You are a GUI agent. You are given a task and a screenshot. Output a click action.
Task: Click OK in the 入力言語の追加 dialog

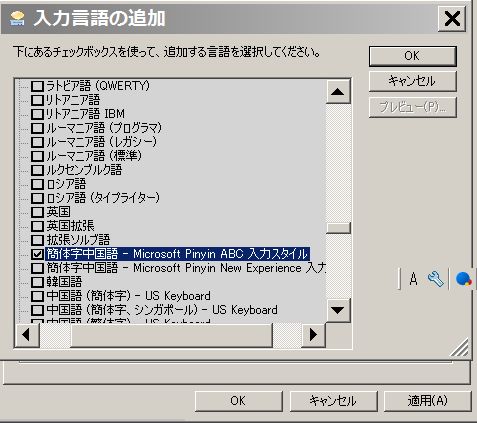pos(412,56)
